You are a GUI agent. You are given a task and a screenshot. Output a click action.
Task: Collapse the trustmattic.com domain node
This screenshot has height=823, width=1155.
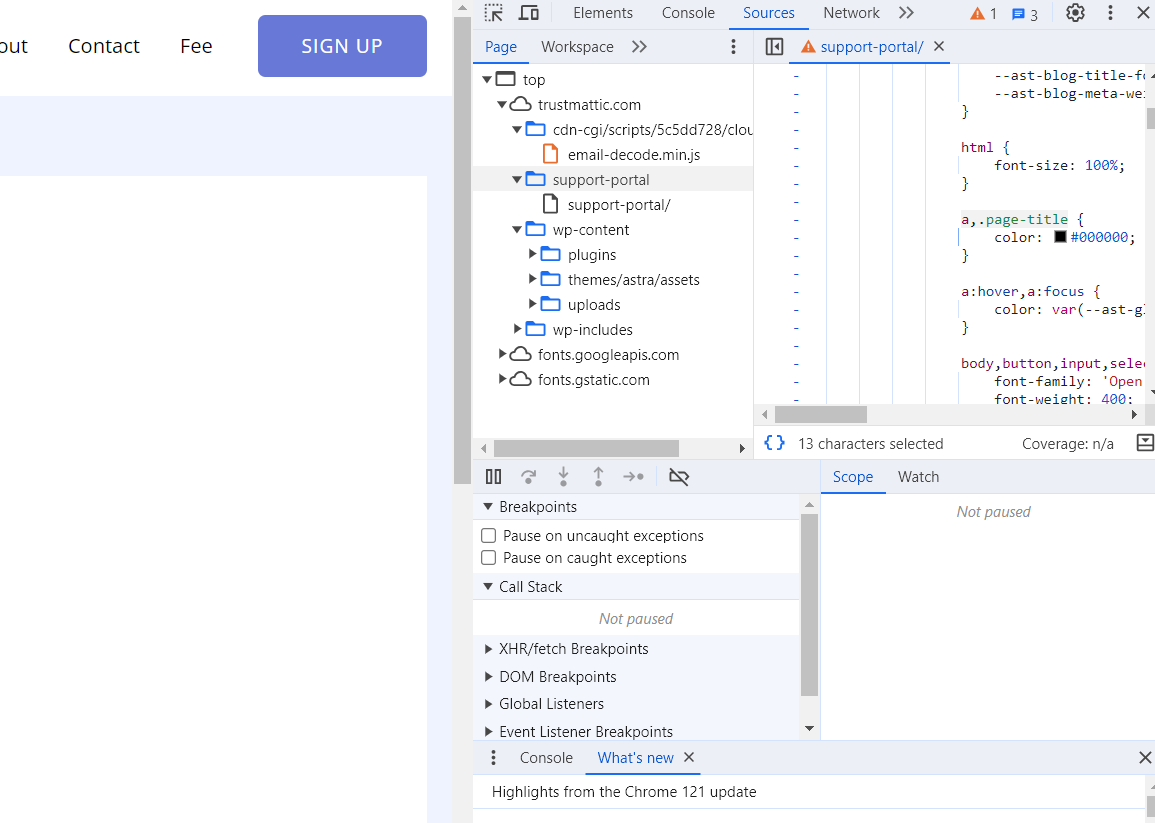(502, 104)
